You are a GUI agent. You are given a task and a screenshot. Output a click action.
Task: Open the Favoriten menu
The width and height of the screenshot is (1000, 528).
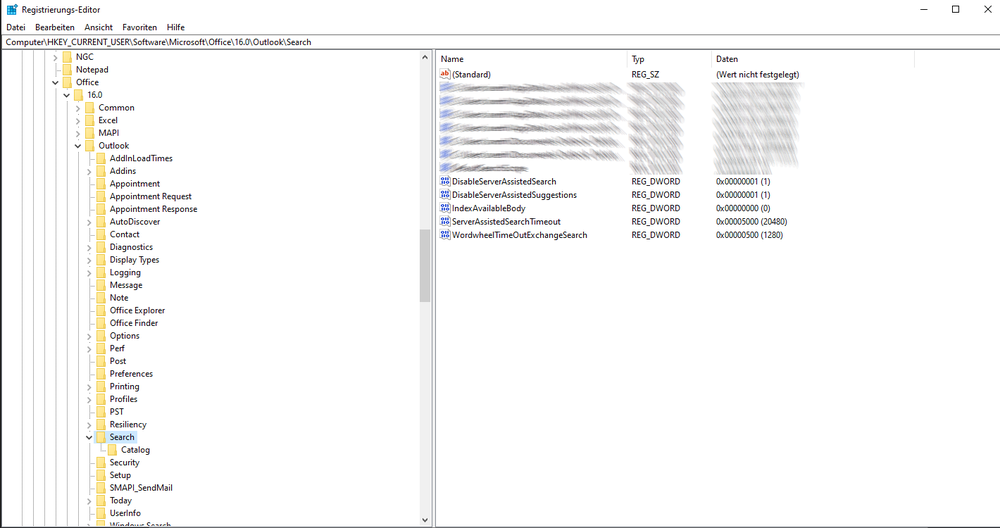click(139, 27)
